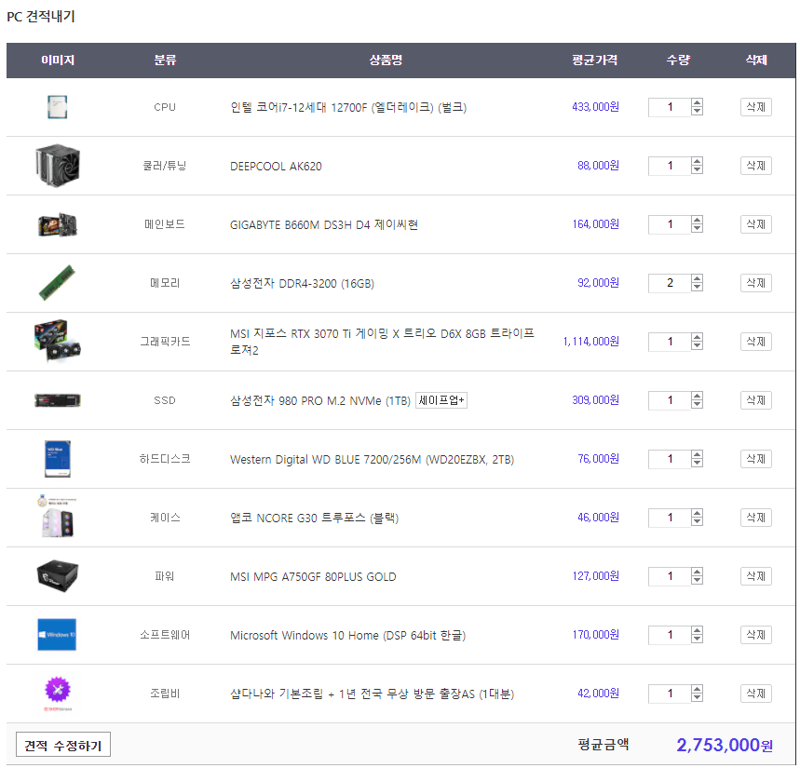Click the 433,000원 CPU price
800x768 pixels.
click(x=595, y=107)
